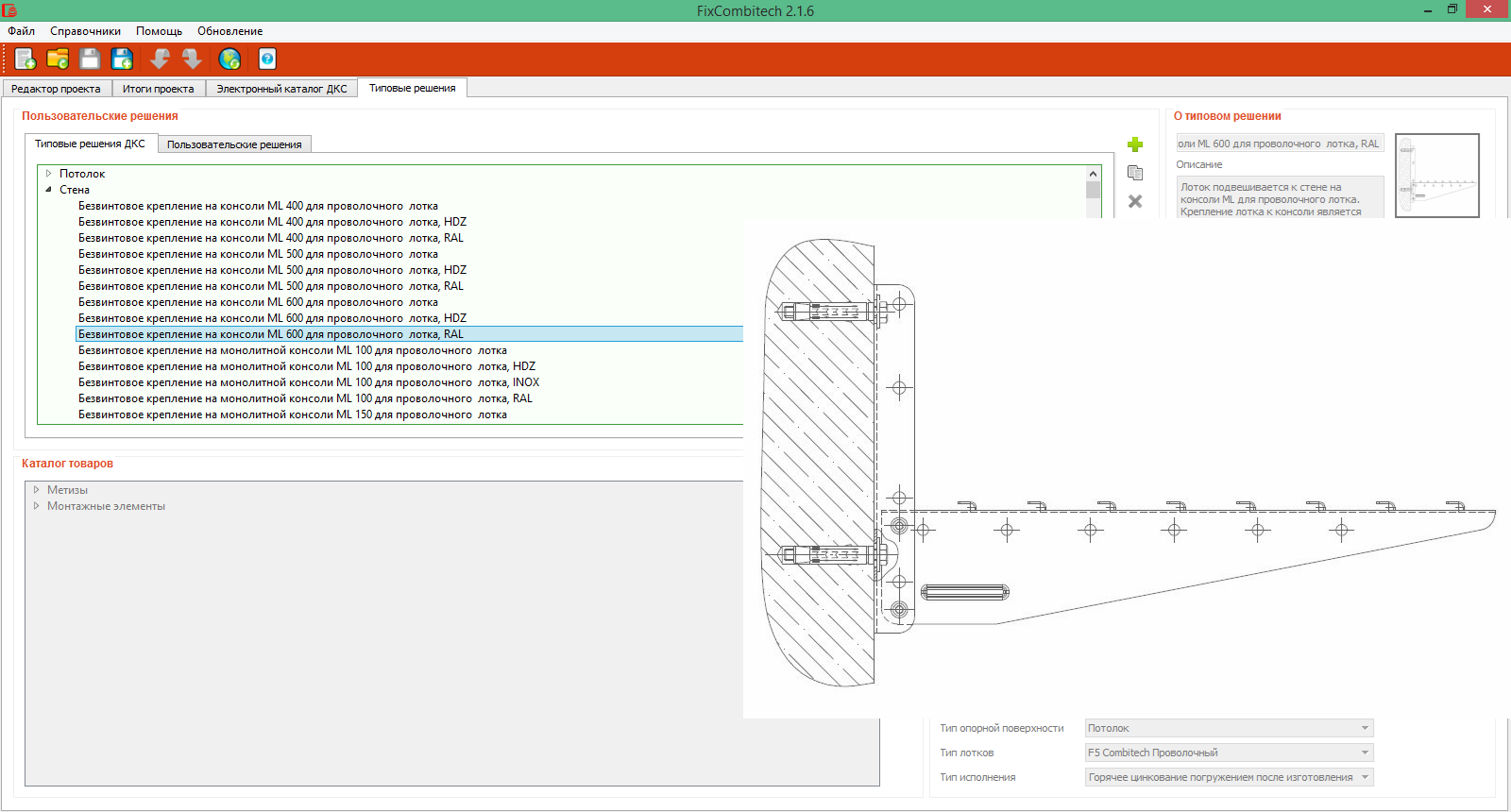Open the Тип опорной поверхности dropdown
The height and width of the screenshot is (812, 1511).
(x=1229, y=728)
